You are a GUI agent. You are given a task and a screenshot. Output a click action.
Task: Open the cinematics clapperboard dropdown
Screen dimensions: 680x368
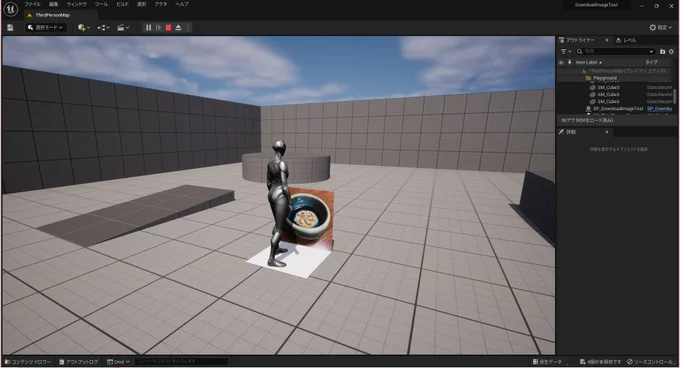click(123, 27)
